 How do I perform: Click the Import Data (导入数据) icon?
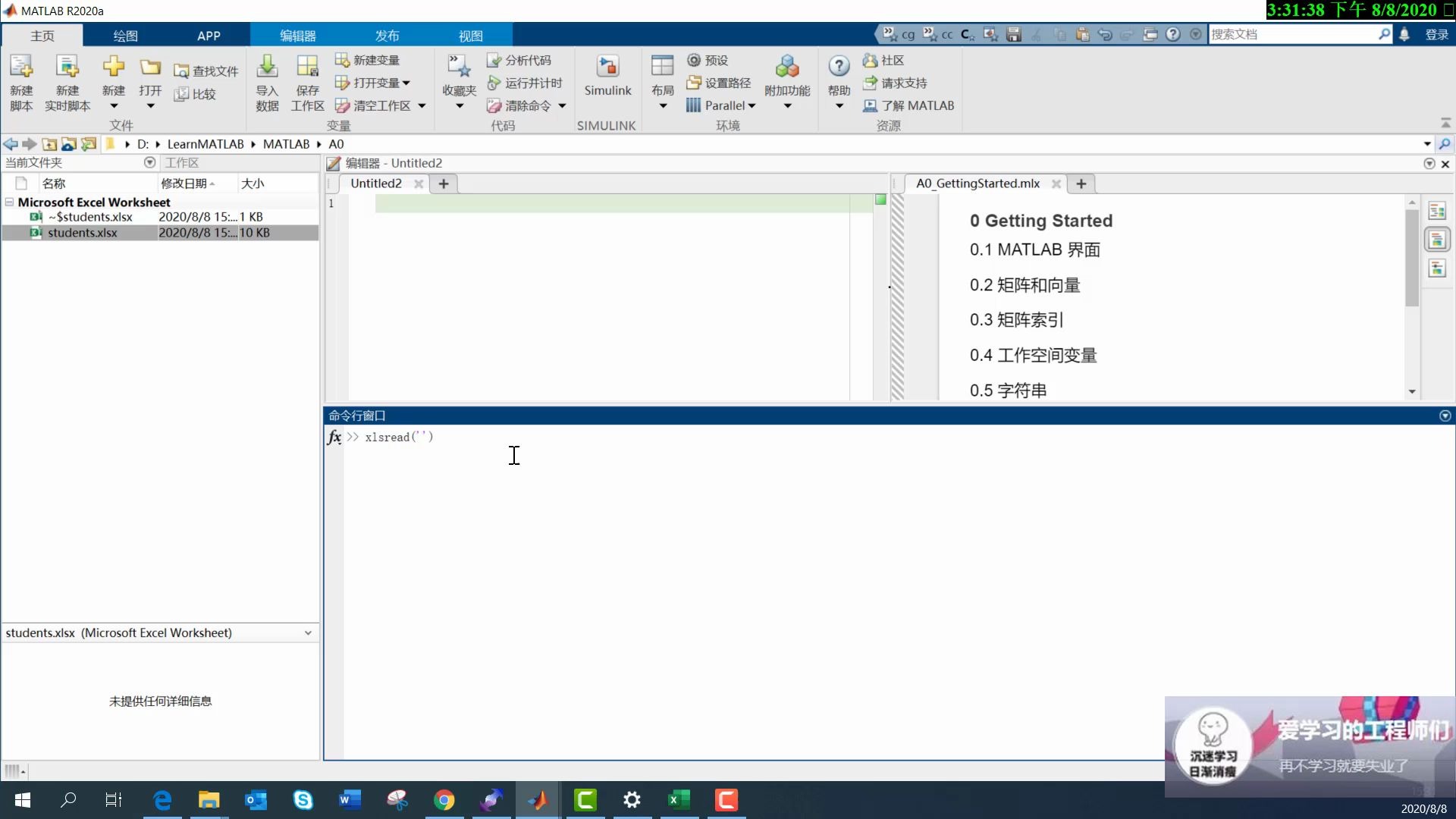pyautogui.click(x=267, y=68)
